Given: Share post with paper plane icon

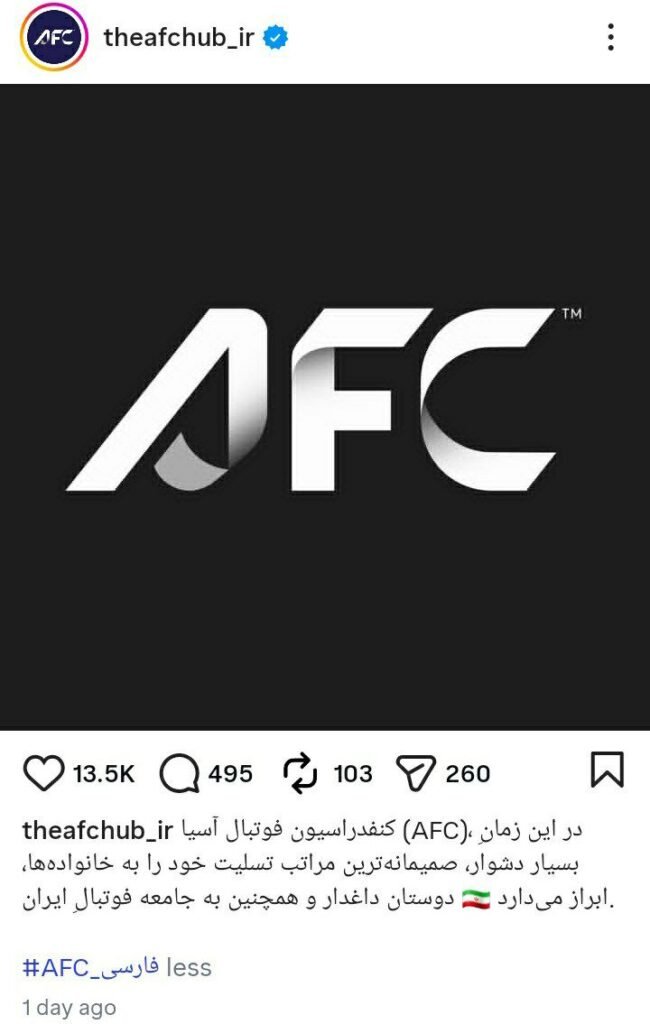Looking at the screenshot, I should [x=415, y=774].
